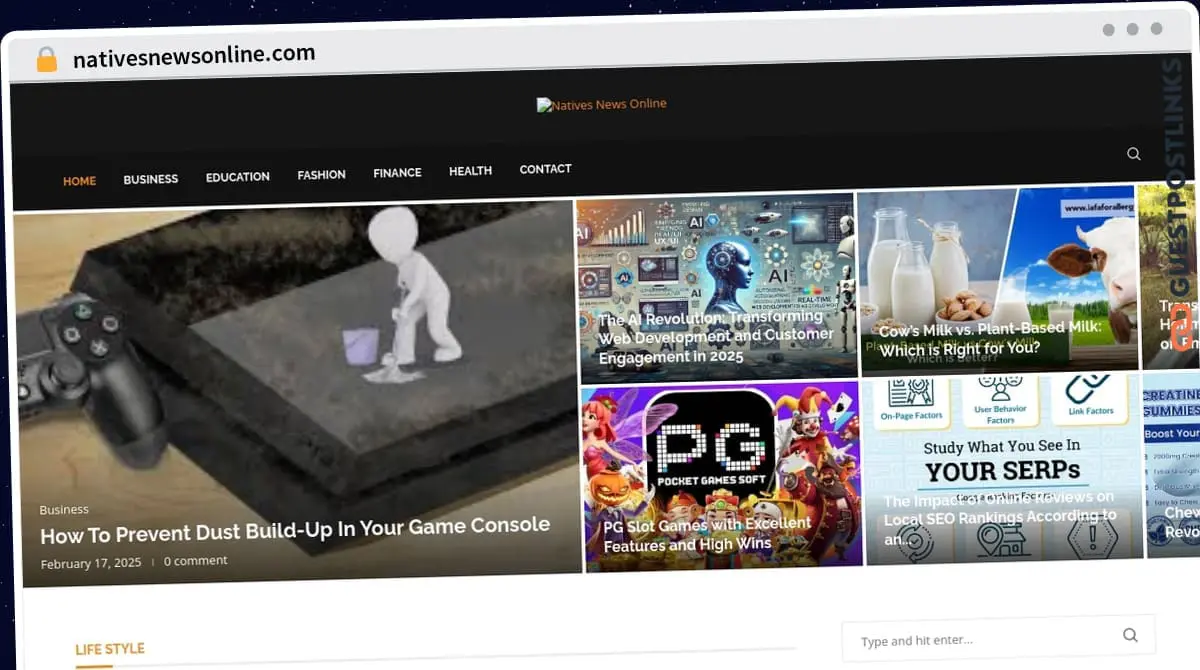Click the LIFE STYLE section heading
Image resolution: width=1200 pixels, height=670 pixels.
pos(110,649)
